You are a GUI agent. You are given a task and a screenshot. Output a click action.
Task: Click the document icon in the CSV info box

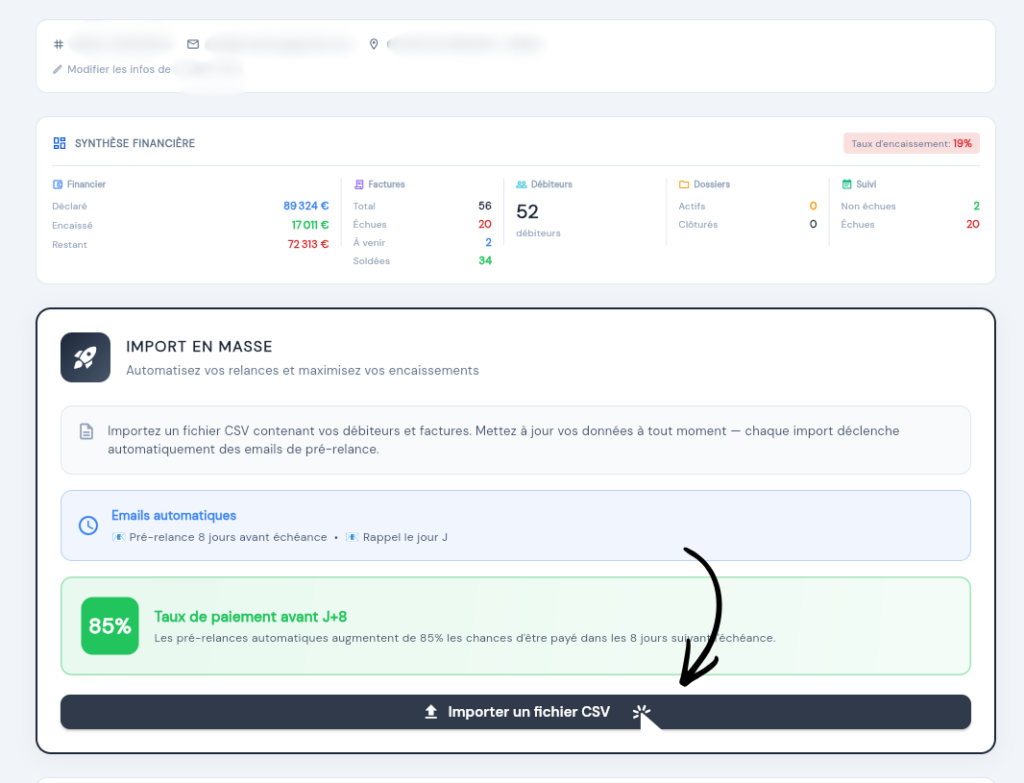pos(87,432)
